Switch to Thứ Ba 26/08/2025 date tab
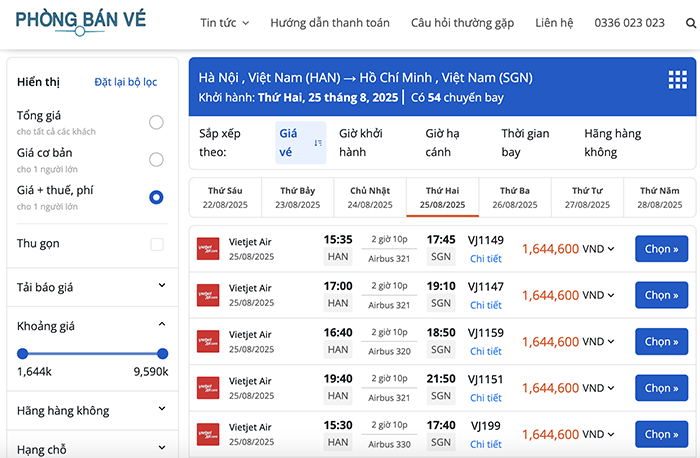The width and height of the screenshot is (700, 458). pyautogui.click(x=514, y=197)
